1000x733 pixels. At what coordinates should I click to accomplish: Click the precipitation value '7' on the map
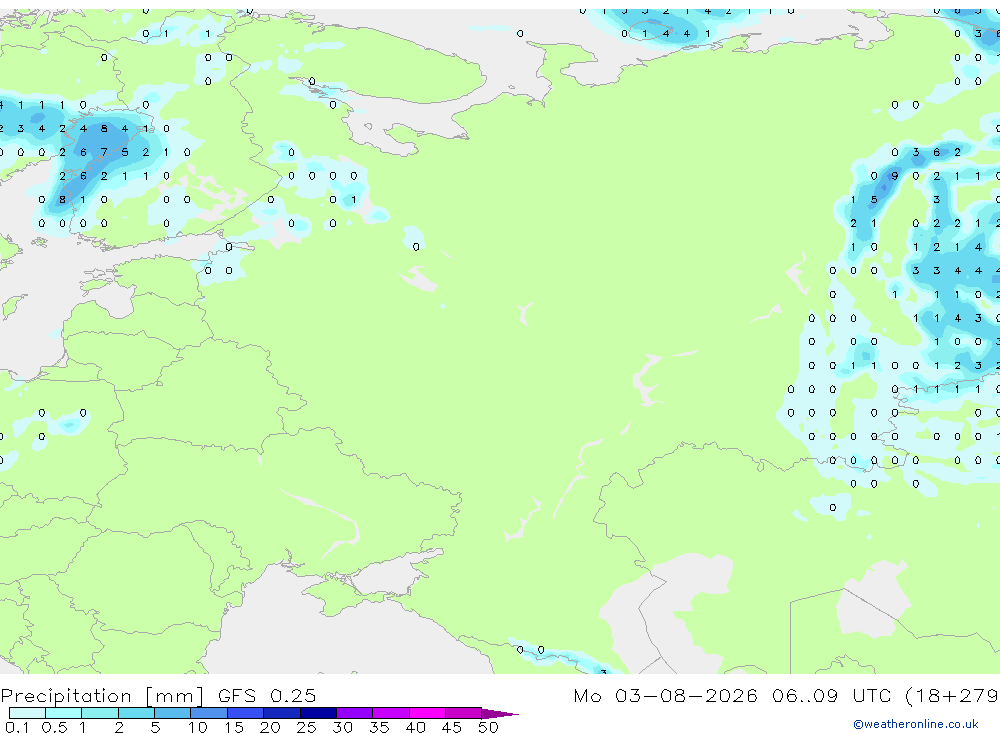(104, 152)
